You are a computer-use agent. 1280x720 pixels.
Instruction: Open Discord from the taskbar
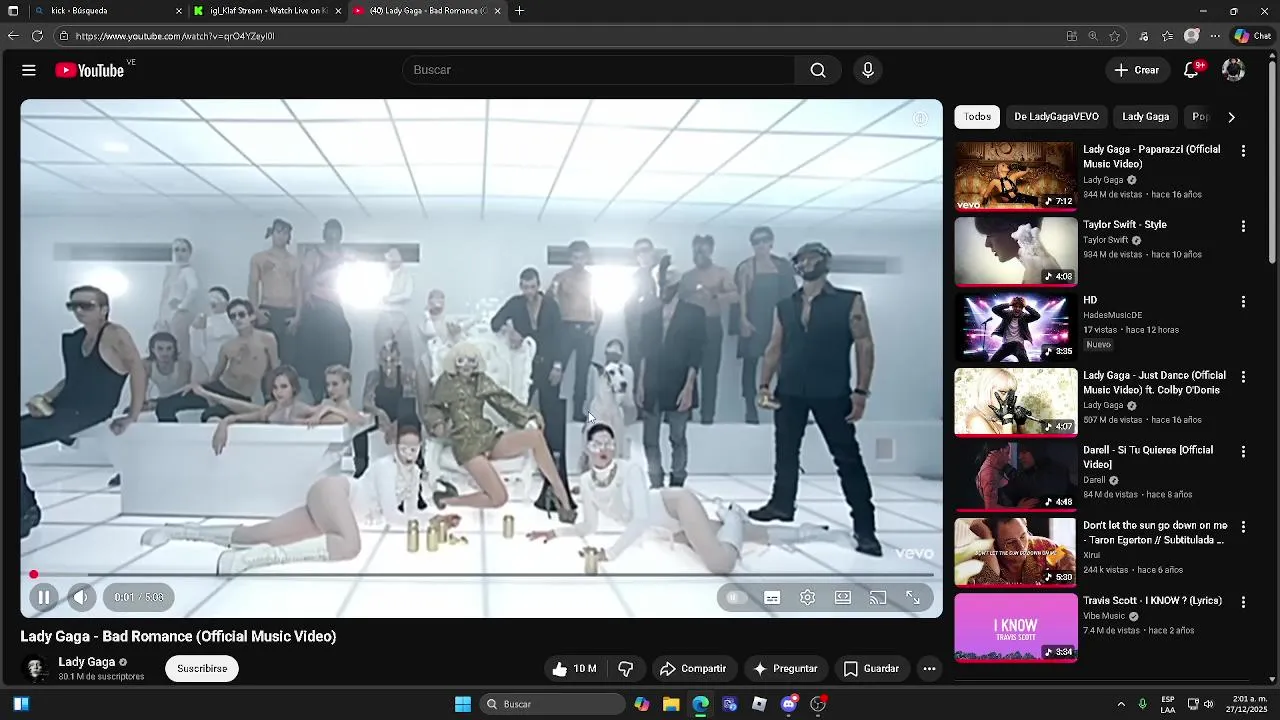coord(789,704)
